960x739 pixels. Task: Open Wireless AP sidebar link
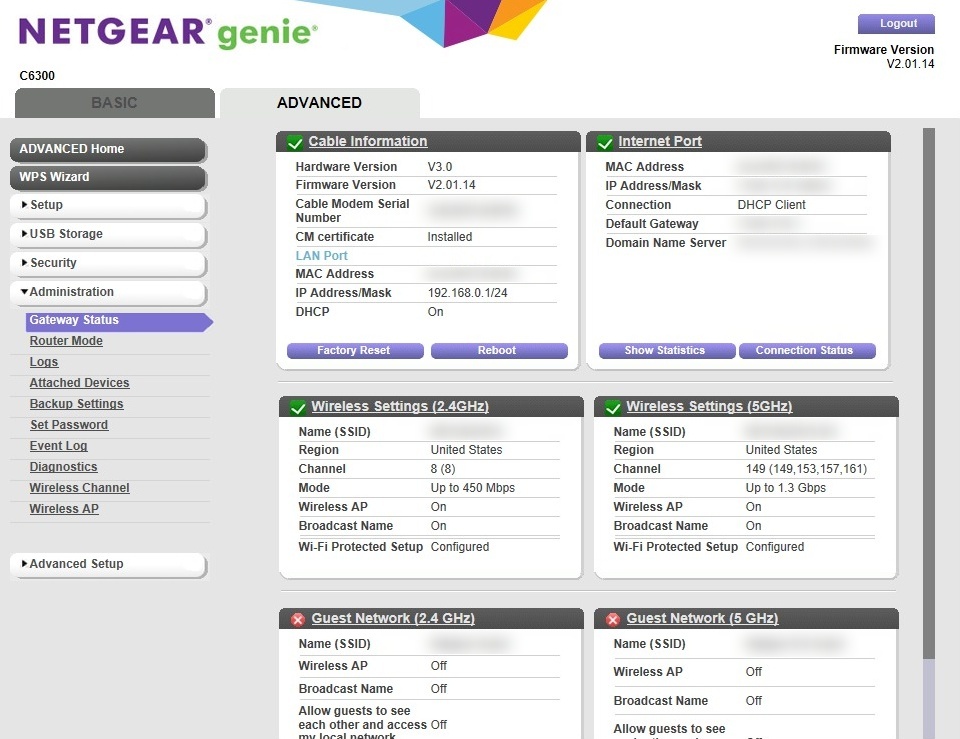coord(64,509)
